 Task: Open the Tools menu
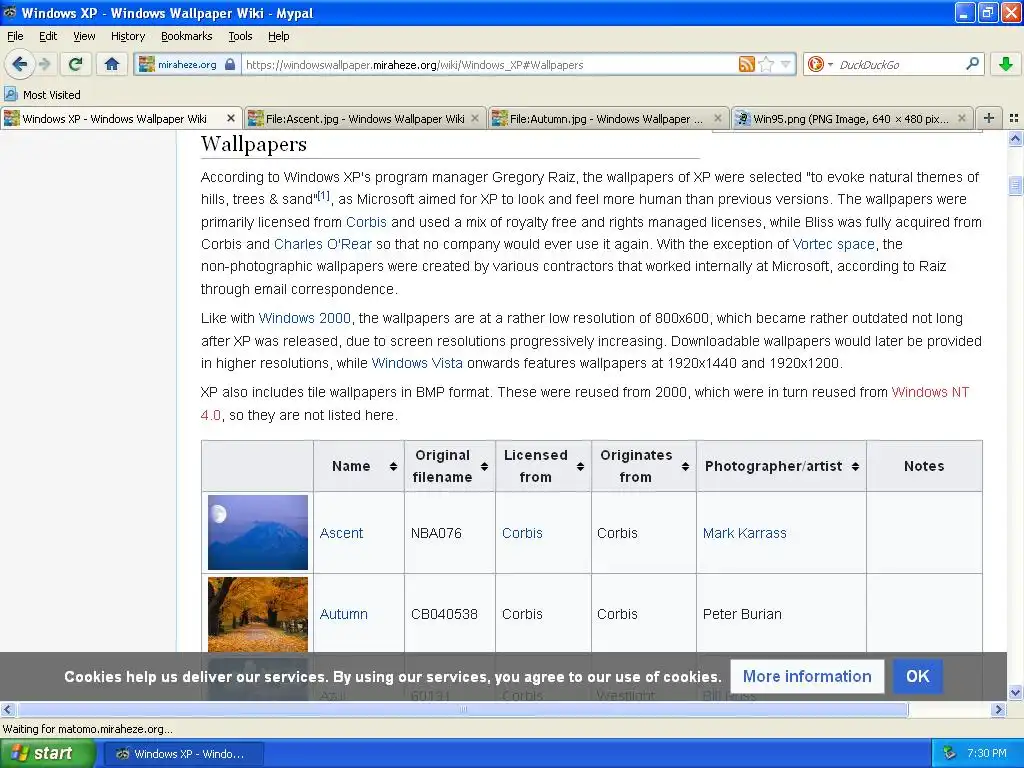pos(240,36)
